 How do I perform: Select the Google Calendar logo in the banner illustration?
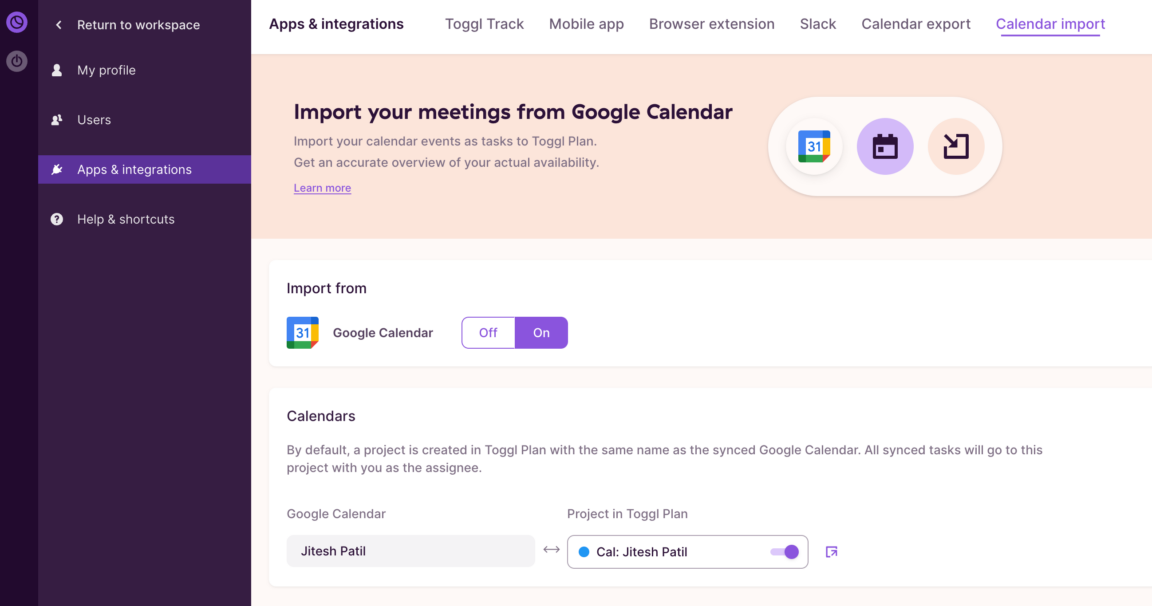tap(813, 146)
